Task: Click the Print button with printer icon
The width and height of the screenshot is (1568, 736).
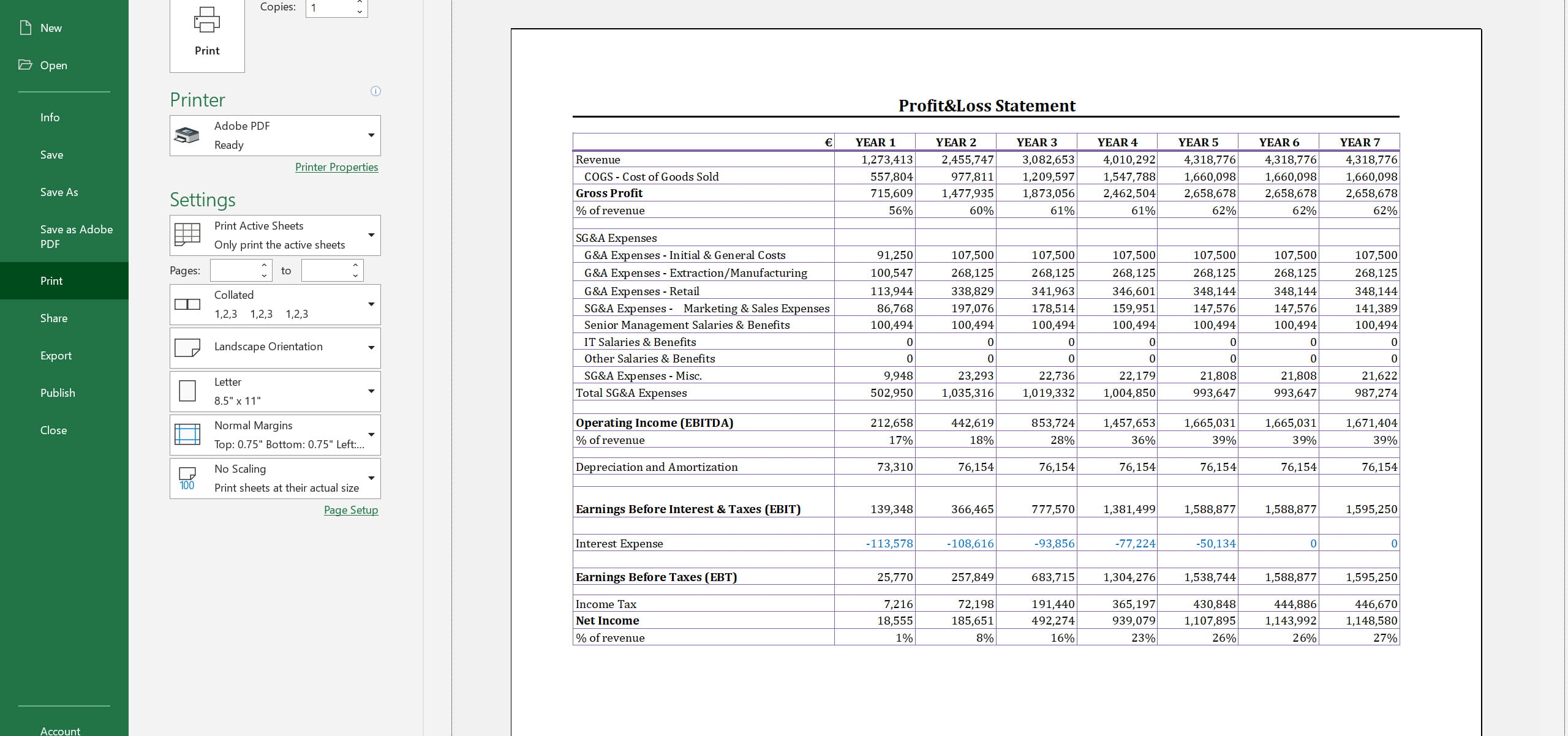Action: [207, 34]
